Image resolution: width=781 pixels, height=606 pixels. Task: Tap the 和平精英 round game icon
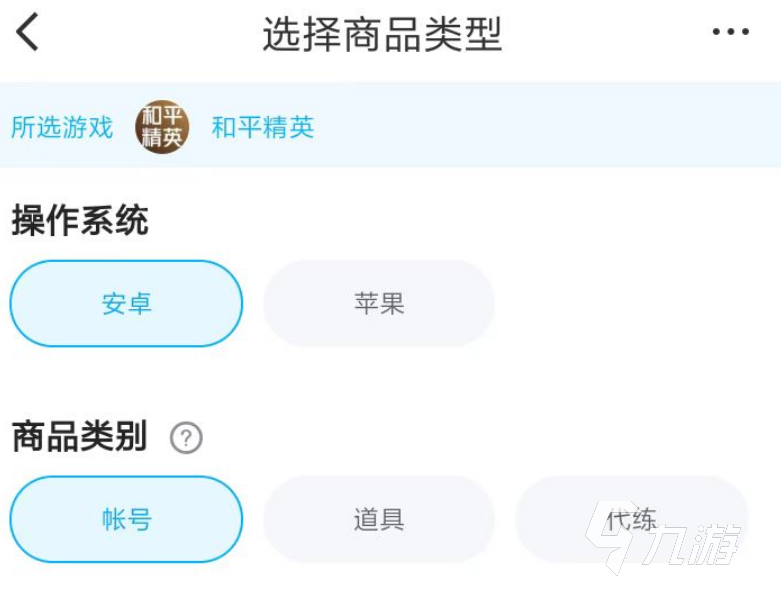161,127
